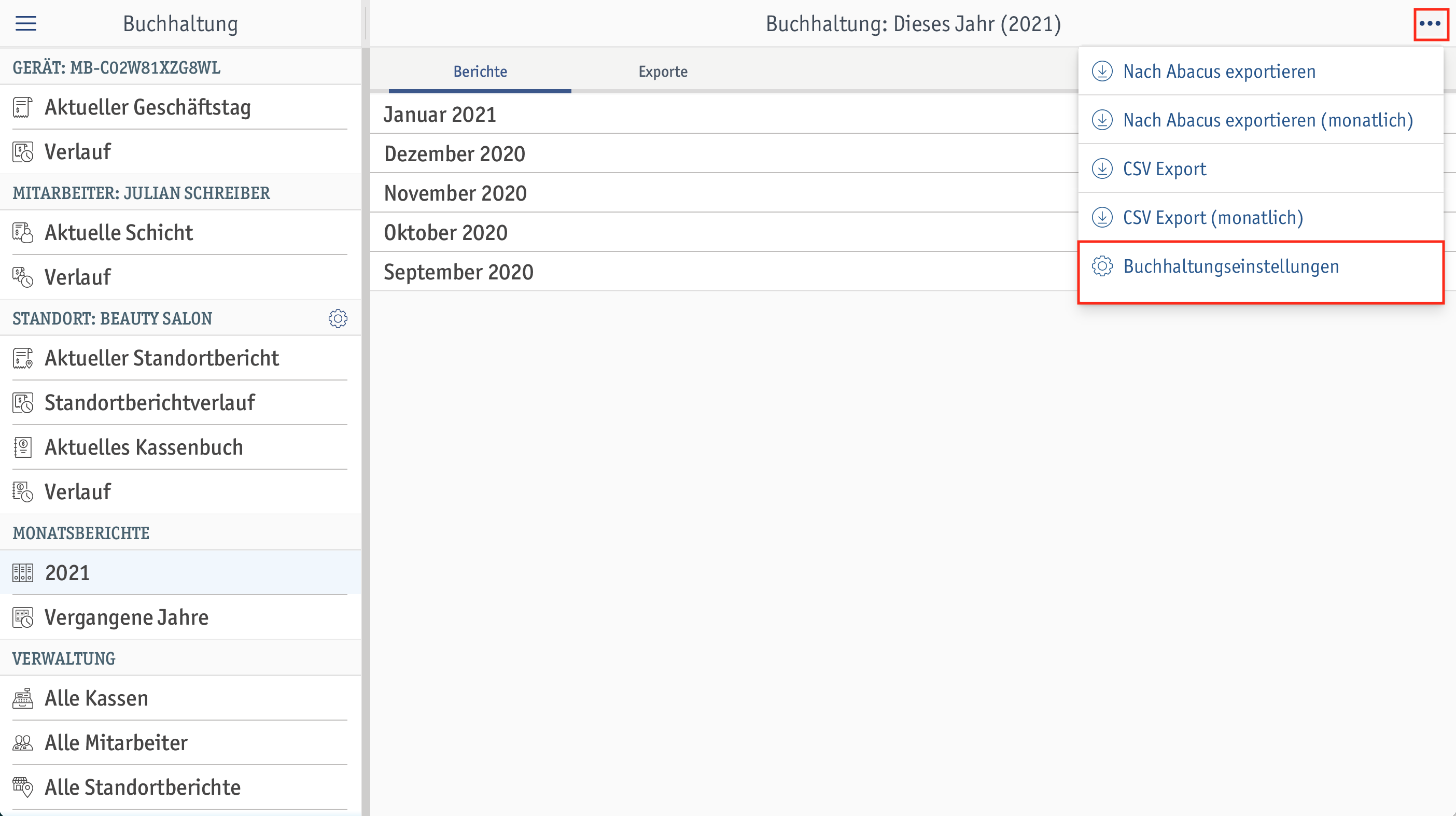Image resolution: width=1456 pixels, height=816 pixels.
Task: Open the Oktober 2020 report
Action: (x=724, y=233)
